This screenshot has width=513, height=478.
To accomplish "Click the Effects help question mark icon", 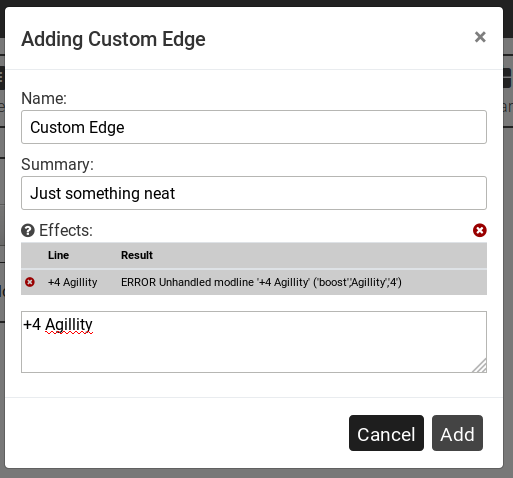I will coord(28,230).
